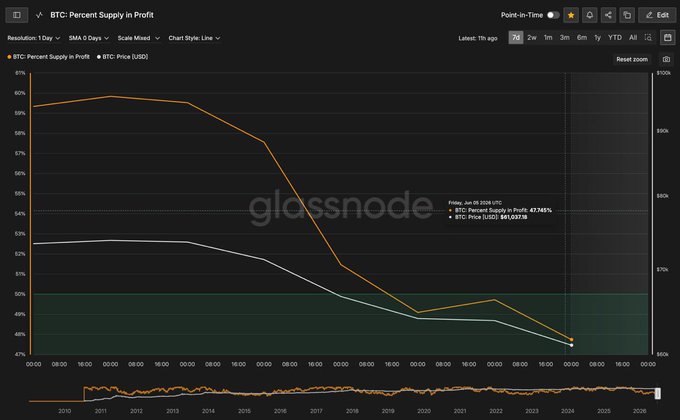Open the calendar date picker icon
680x420 pixels.
tap(667, 38)
